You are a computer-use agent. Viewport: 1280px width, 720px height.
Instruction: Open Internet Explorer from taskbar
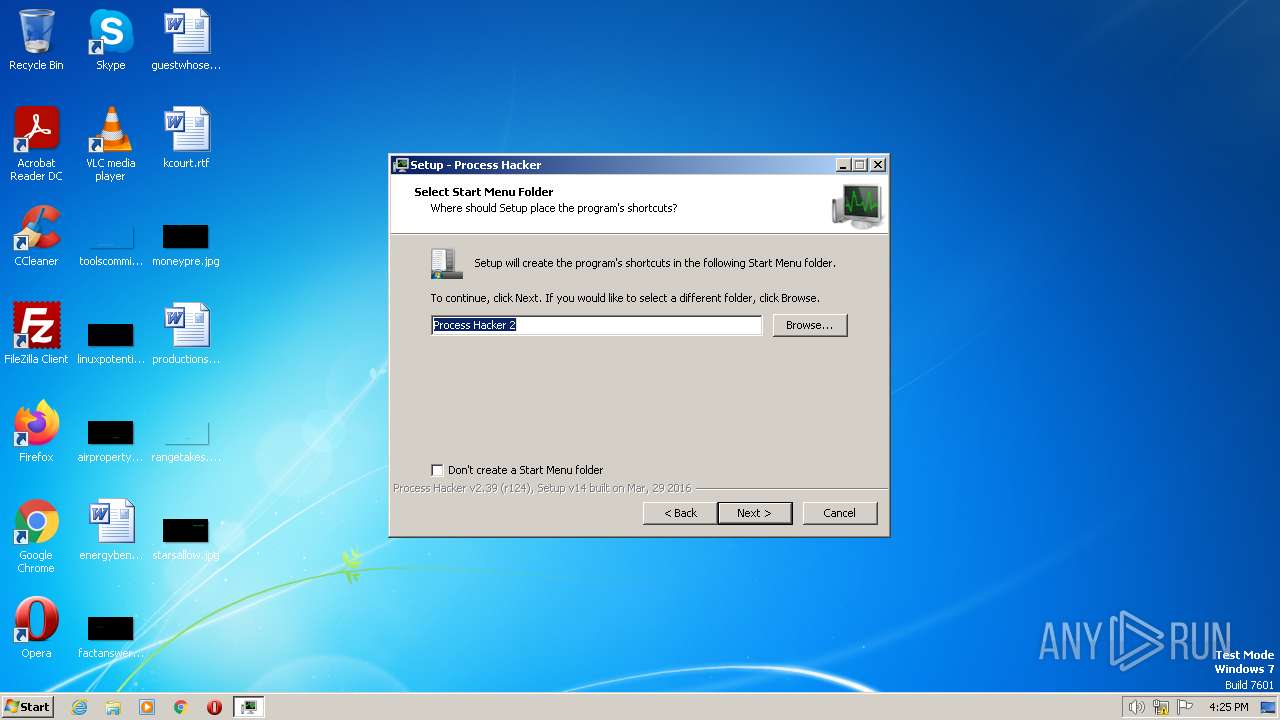79,707
